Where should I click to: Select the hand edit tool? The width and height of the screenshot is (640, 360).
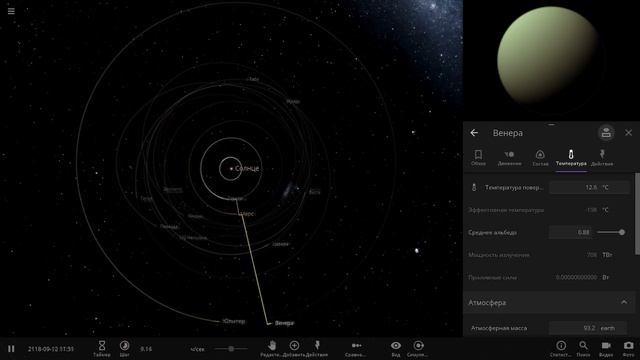point(272,349)
